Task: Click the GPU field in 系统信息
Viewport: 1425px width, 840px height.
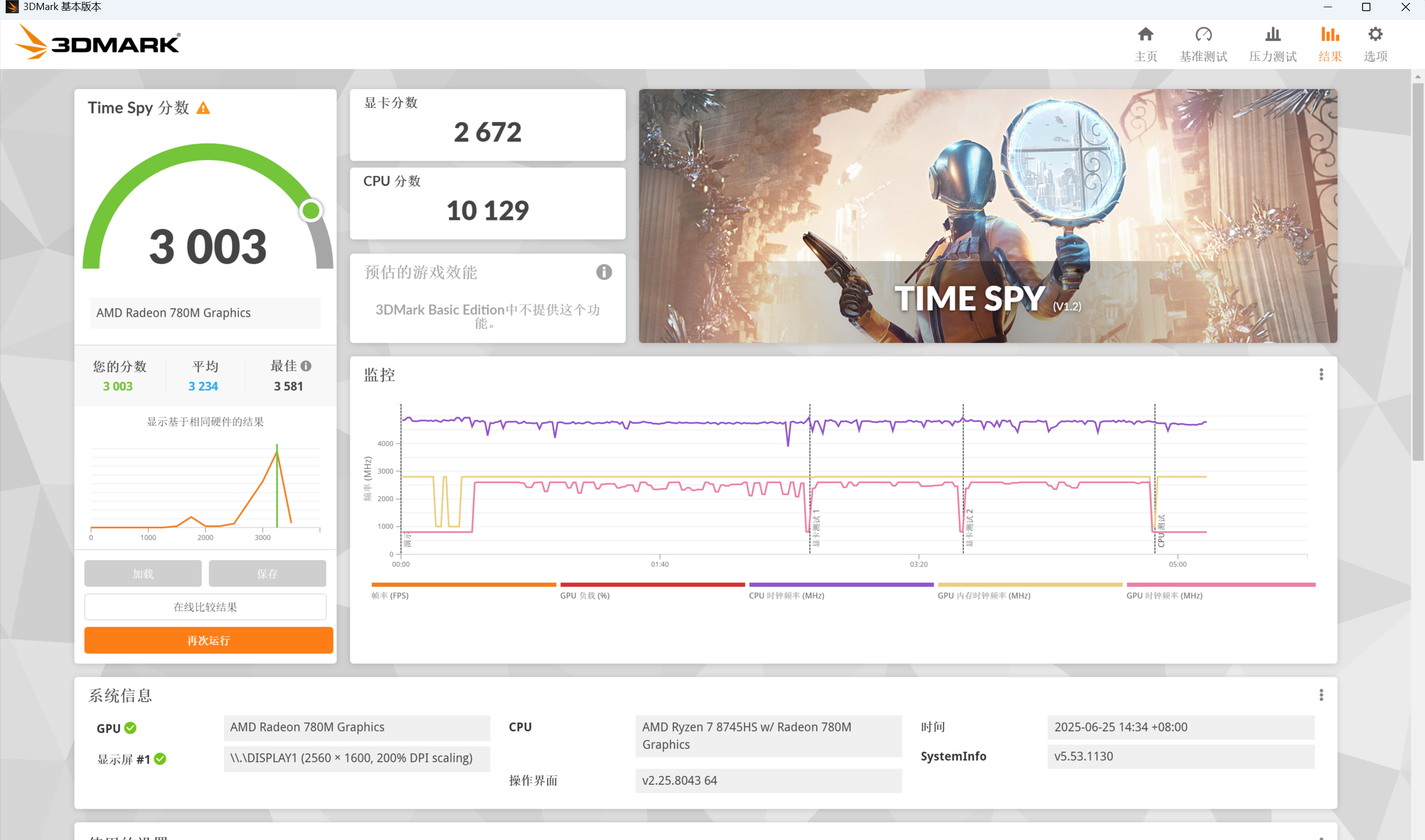Action: 357,728
